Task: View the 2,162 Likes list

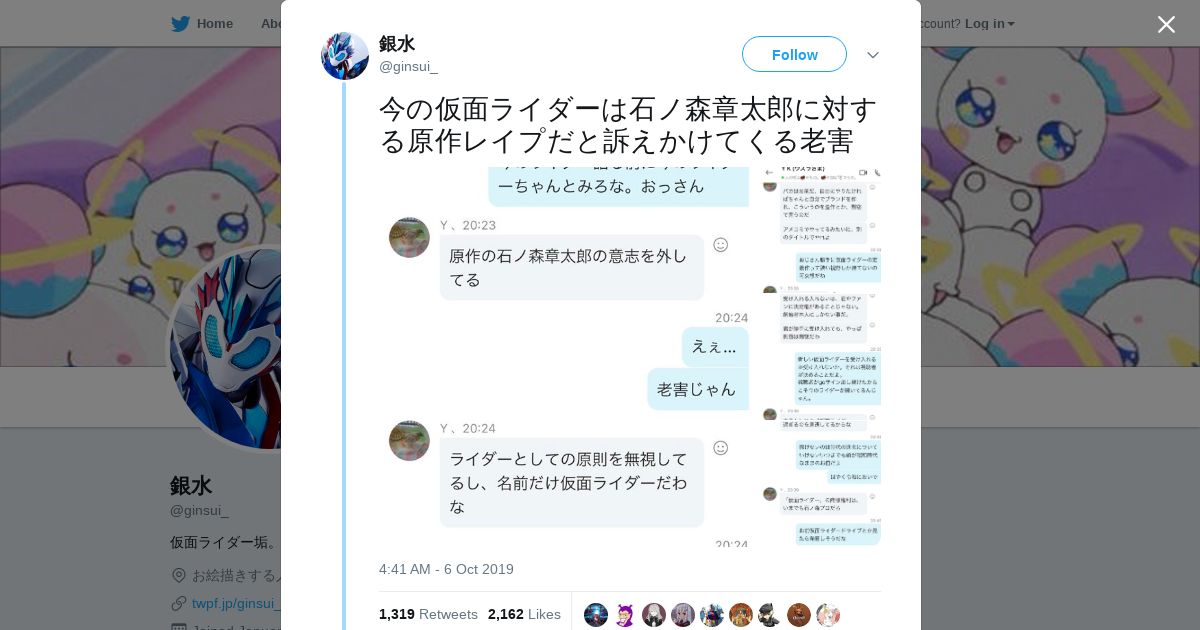Action: click(x=524, y=614)
